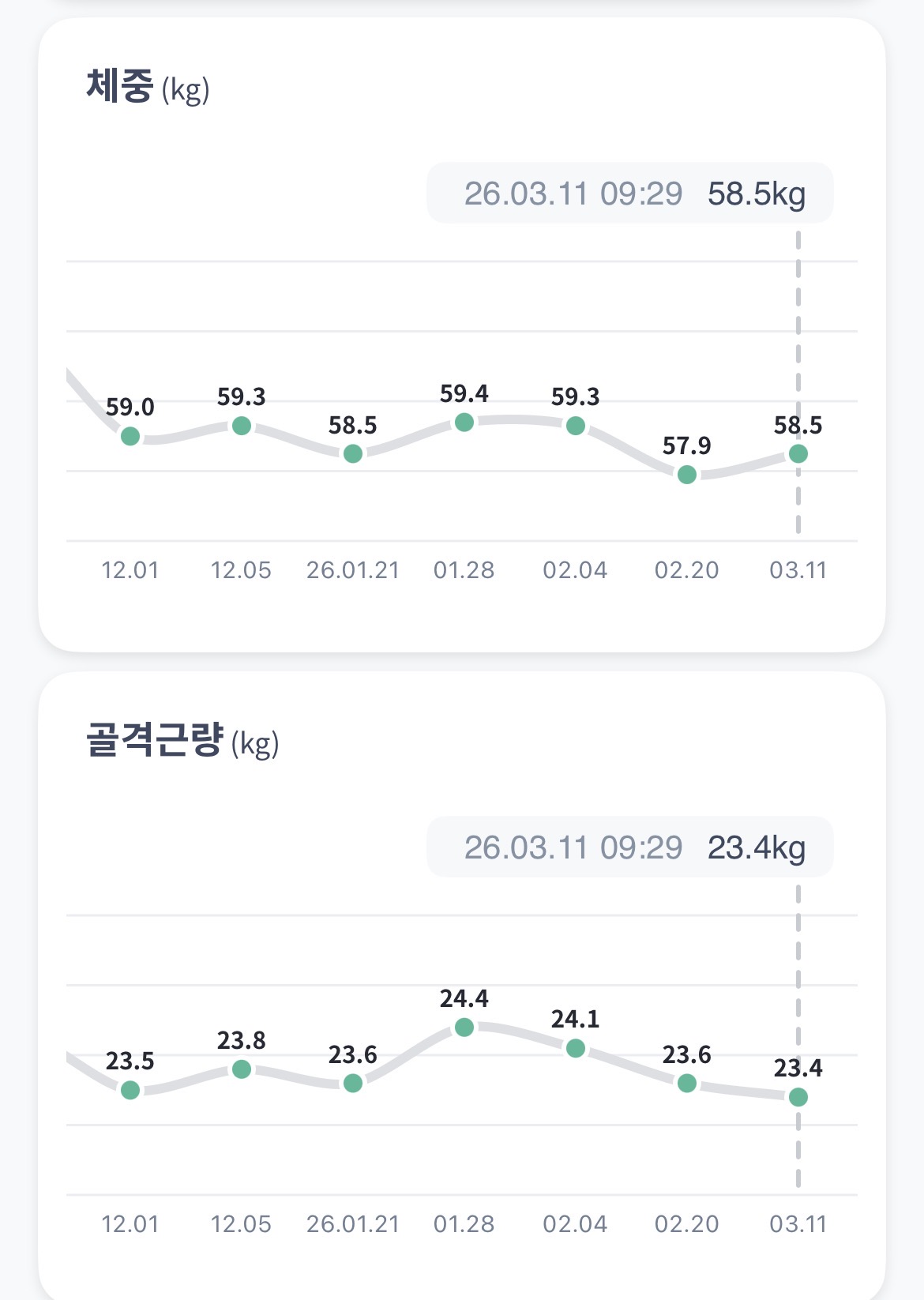Tap the 23.8 skeletal muscle data point
This screenshot has width=924, height=1300.
(242, 1069)
